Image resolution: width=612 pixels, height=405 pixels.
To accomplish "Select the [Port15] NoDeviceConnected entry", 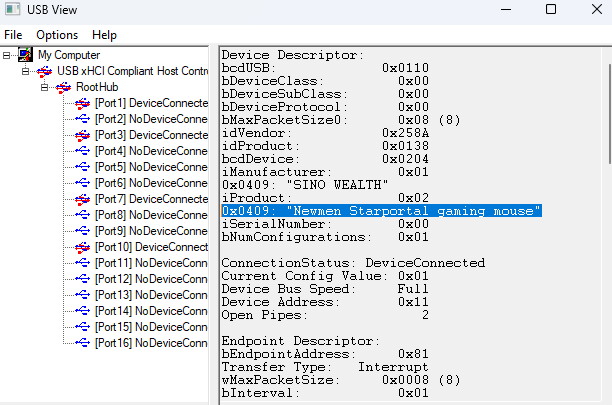I will (151, 327).
